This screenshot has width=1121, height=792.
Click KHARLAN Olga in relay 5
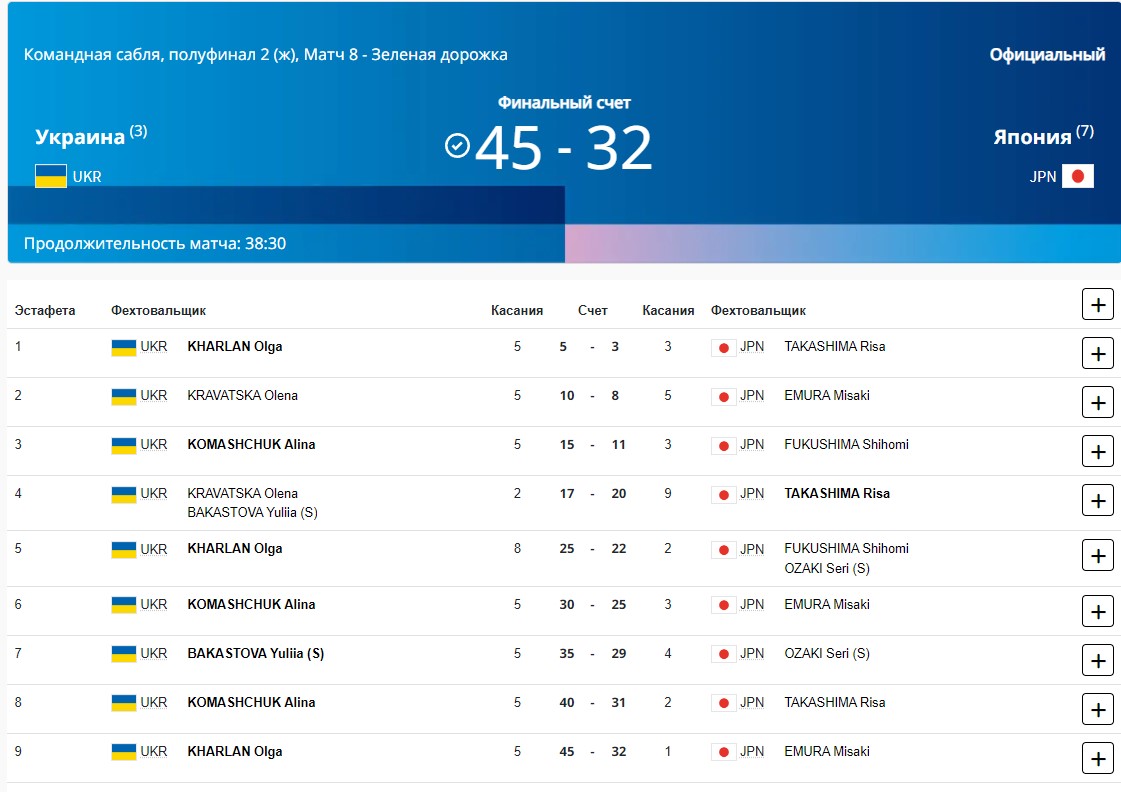(x=234, y=548)
